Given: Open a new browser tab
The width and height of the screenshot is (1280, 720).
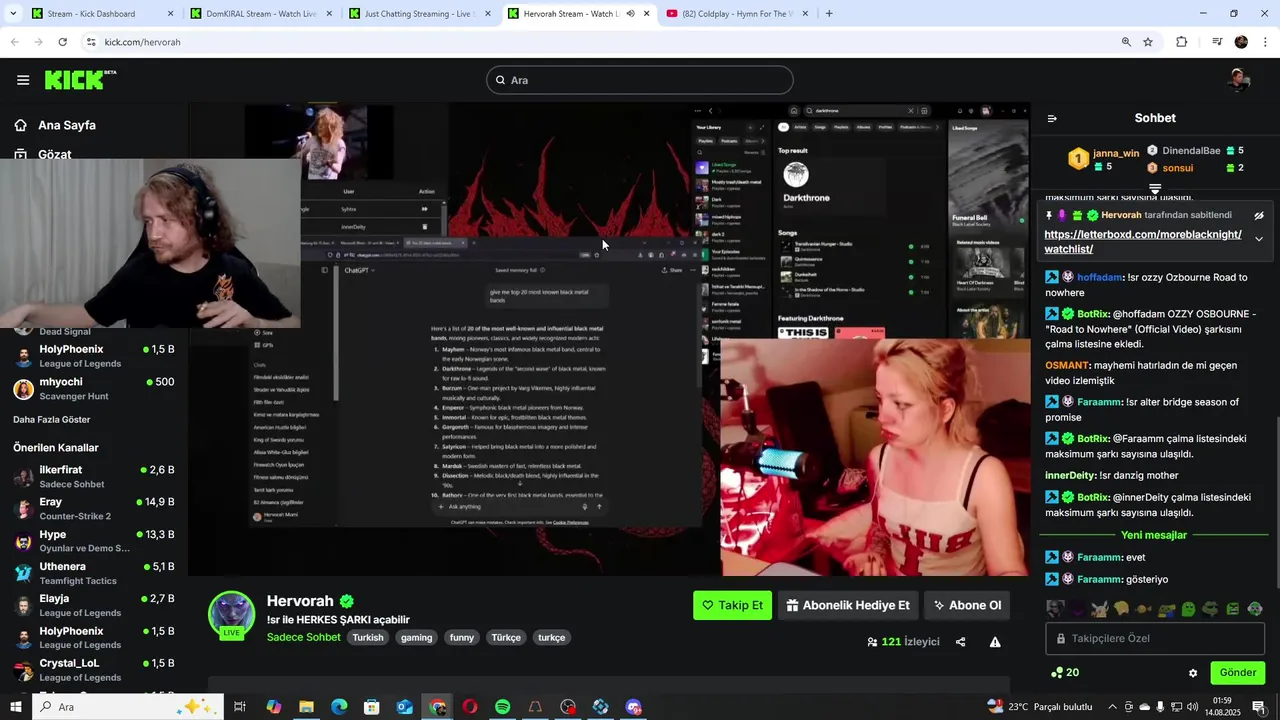Looking at the screenshot, I should tap(829, 14).
